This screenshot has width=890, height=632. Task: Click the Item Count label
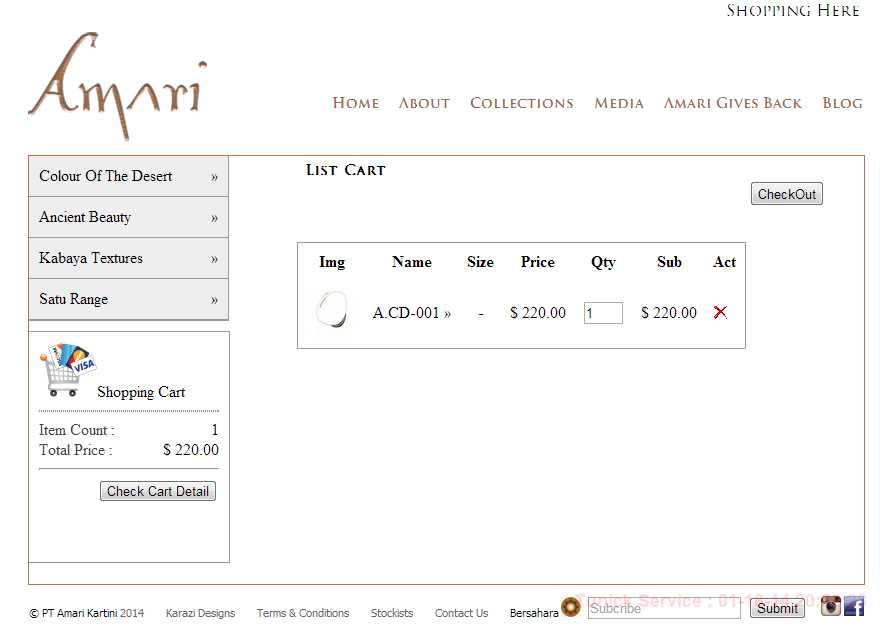77,430
